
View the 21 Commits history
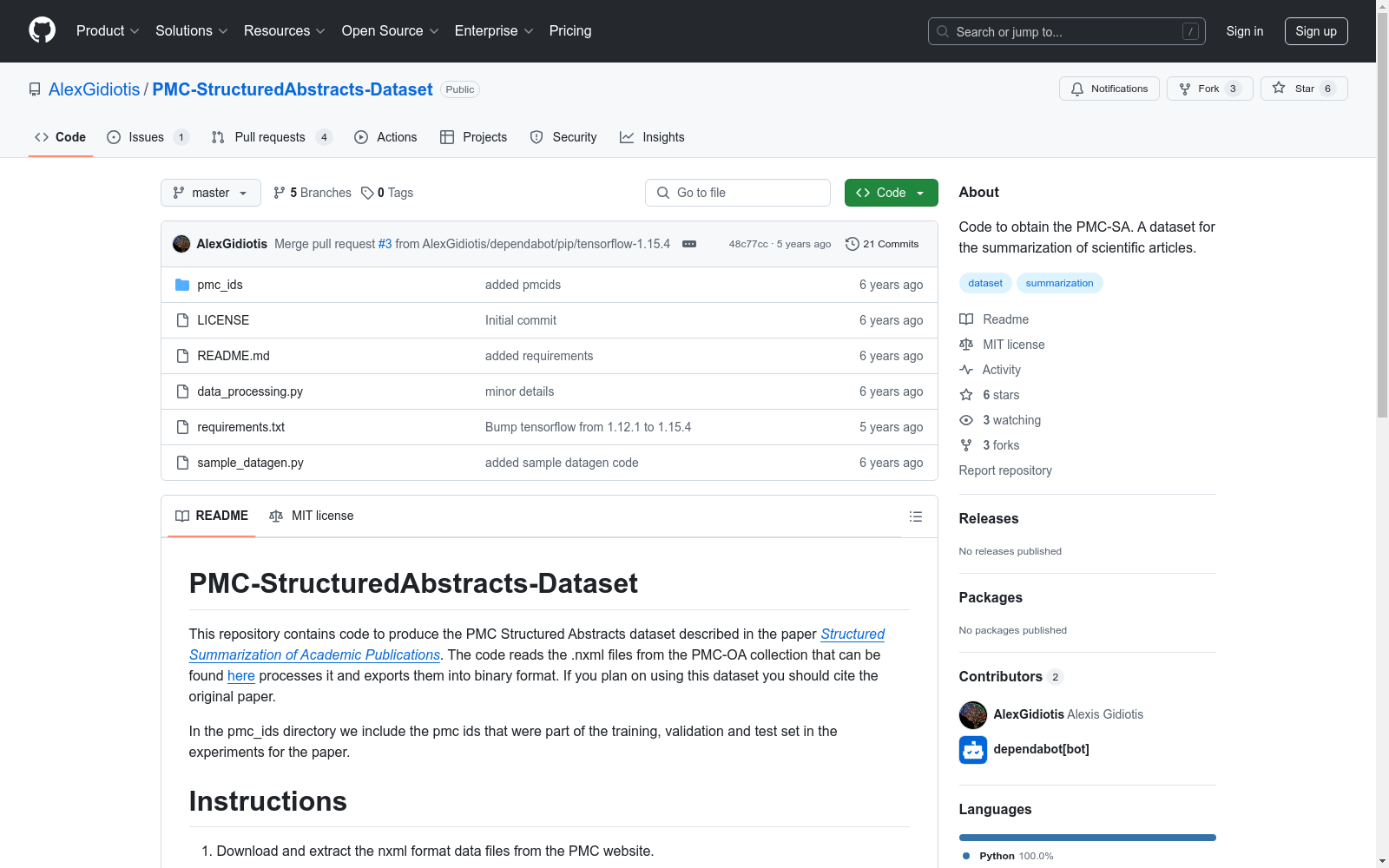tap(882, 244)
